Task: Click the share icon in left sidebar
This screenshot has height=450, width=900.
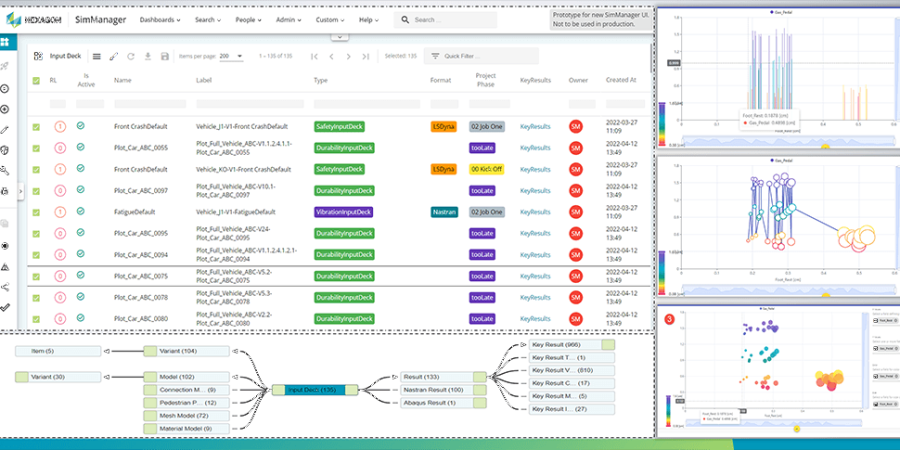Action: [x=5, y=287]
